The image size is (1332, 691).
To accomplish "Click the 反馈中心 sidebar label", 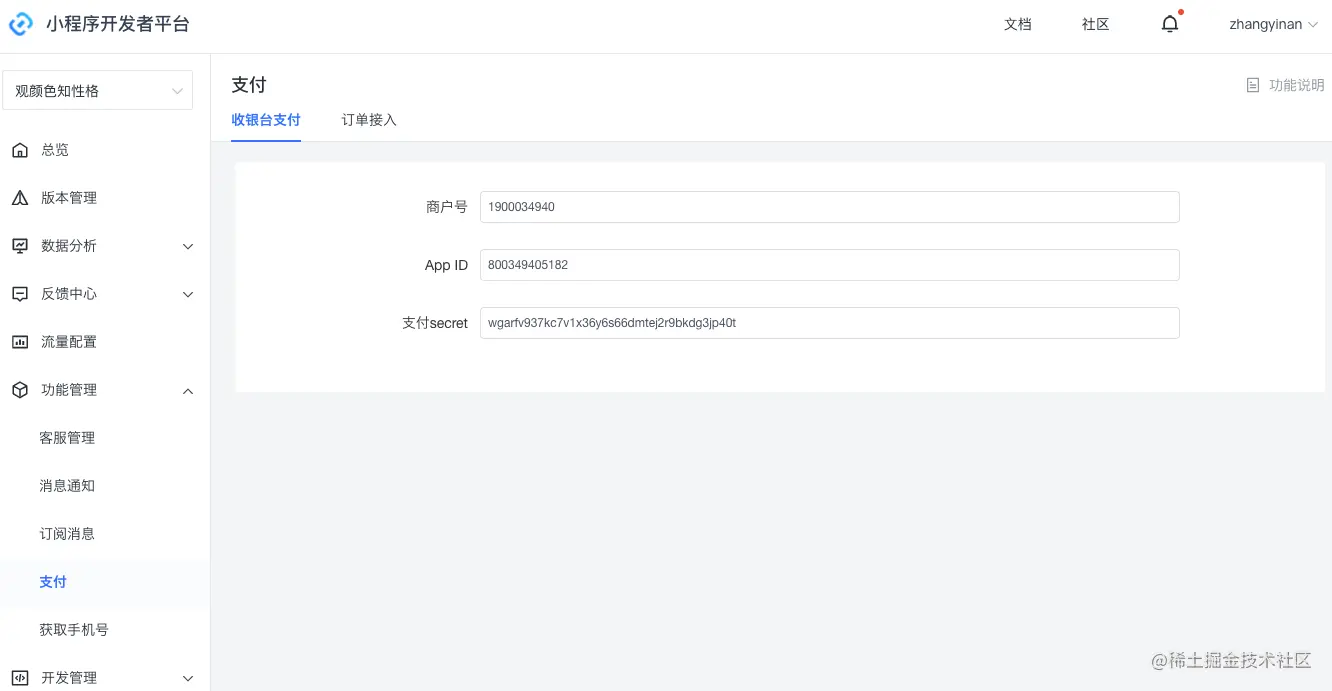I will pyautogui.click(x=69, y=294).
